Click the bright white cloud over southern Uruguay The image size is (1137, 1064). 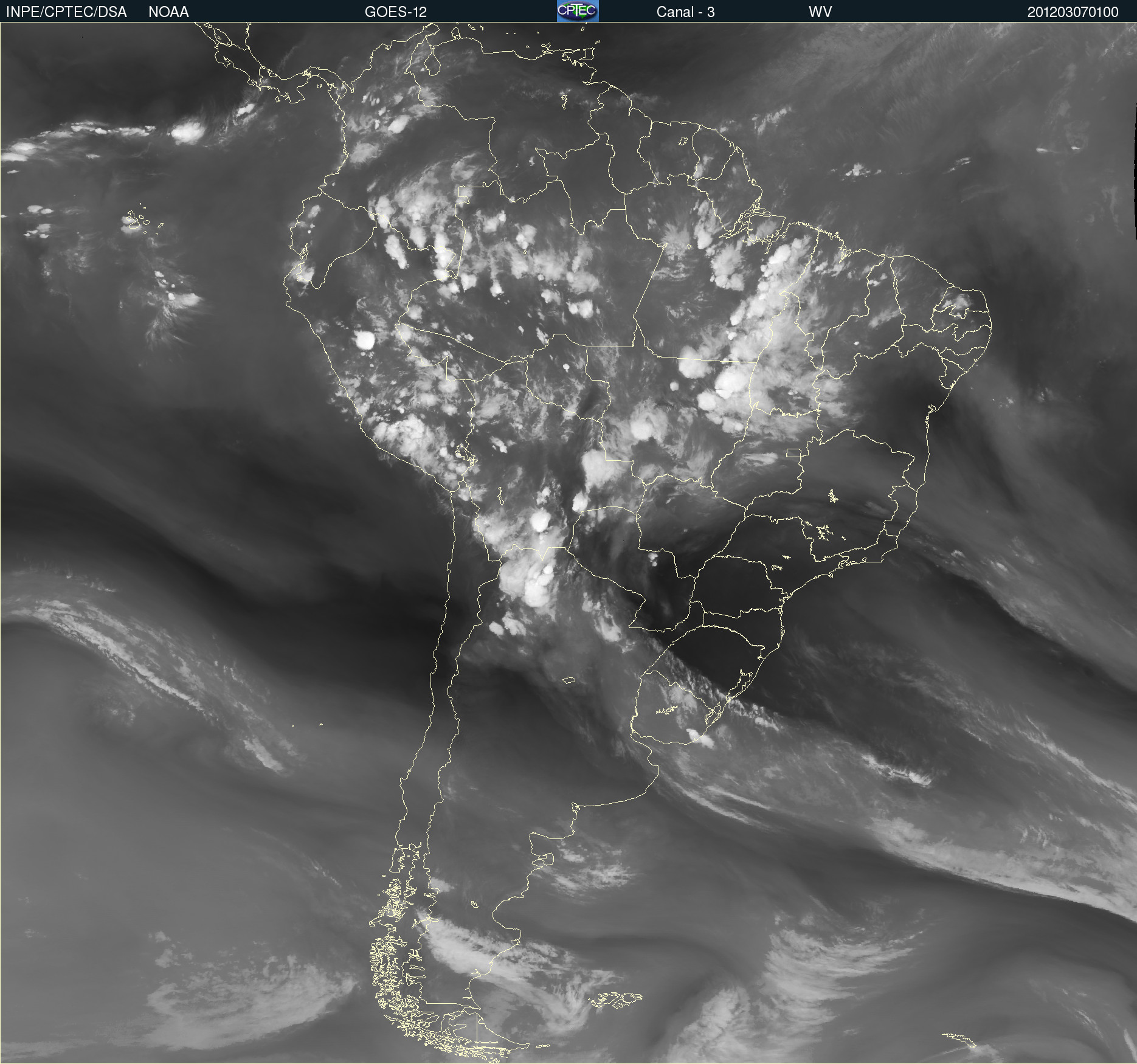point(699,737)
